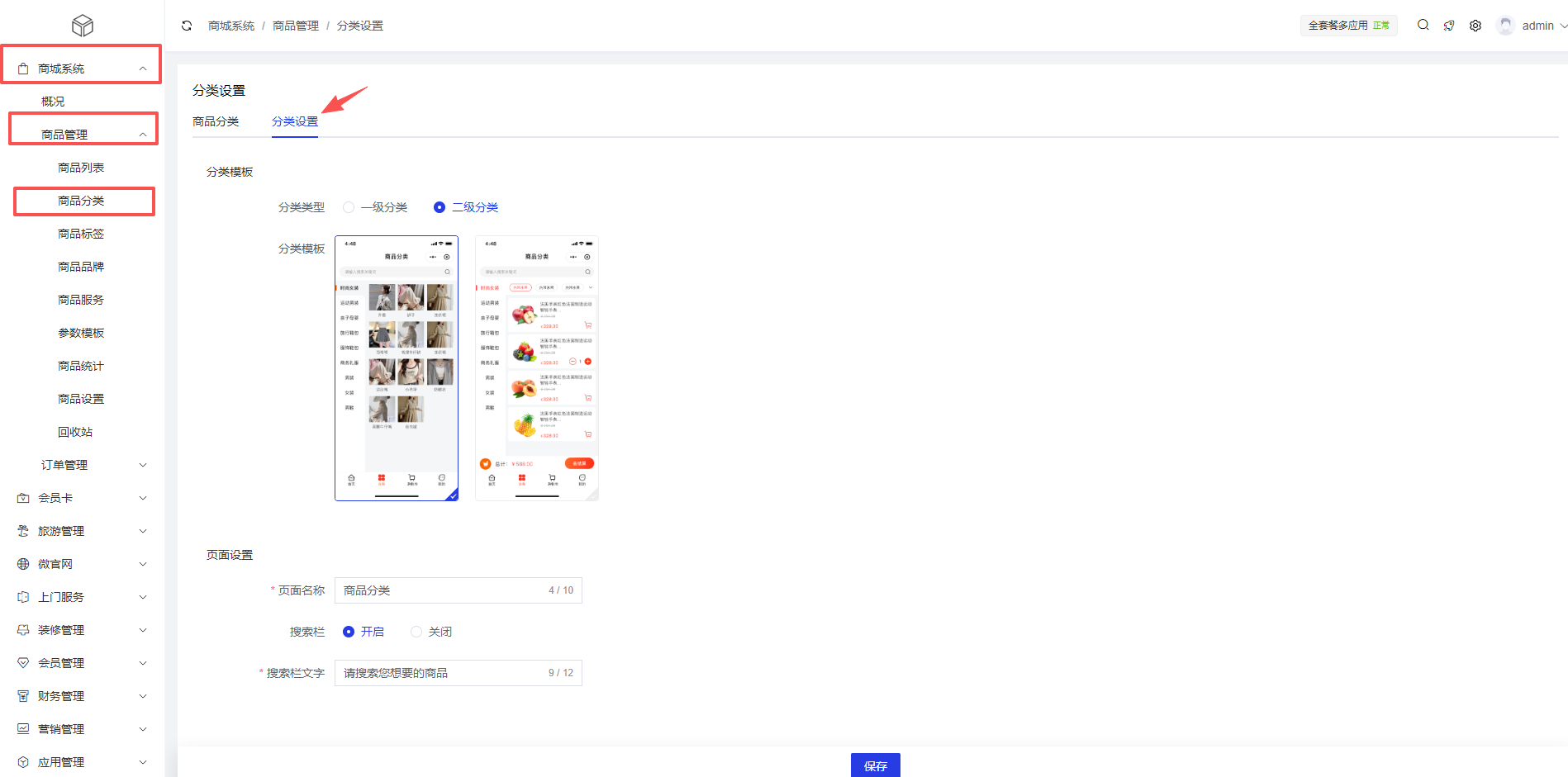
Task: Open the search magnifier icon in header
Action: coord(1423,26)
